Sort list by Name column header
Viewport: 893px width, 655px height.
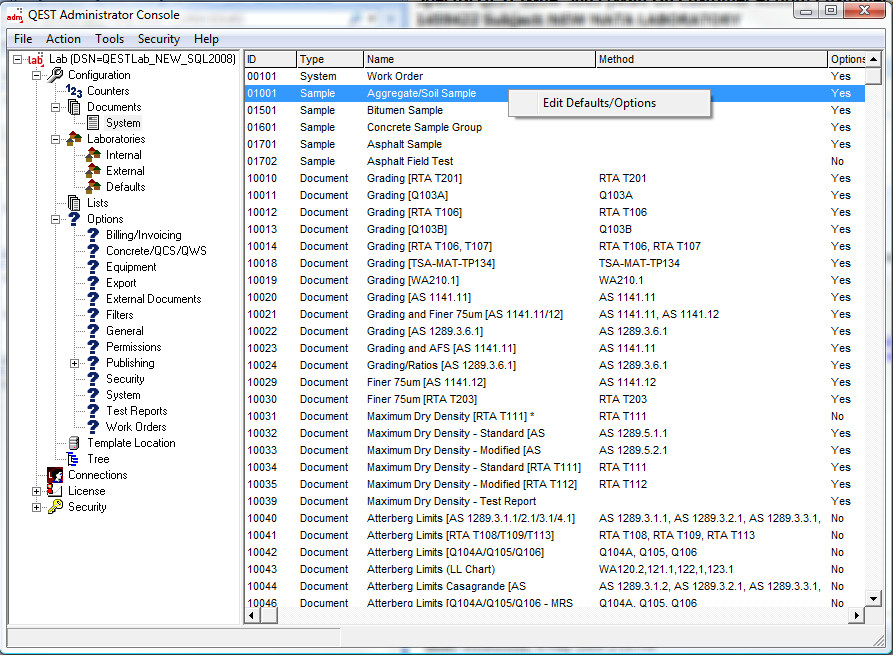[x=479, y=59]
